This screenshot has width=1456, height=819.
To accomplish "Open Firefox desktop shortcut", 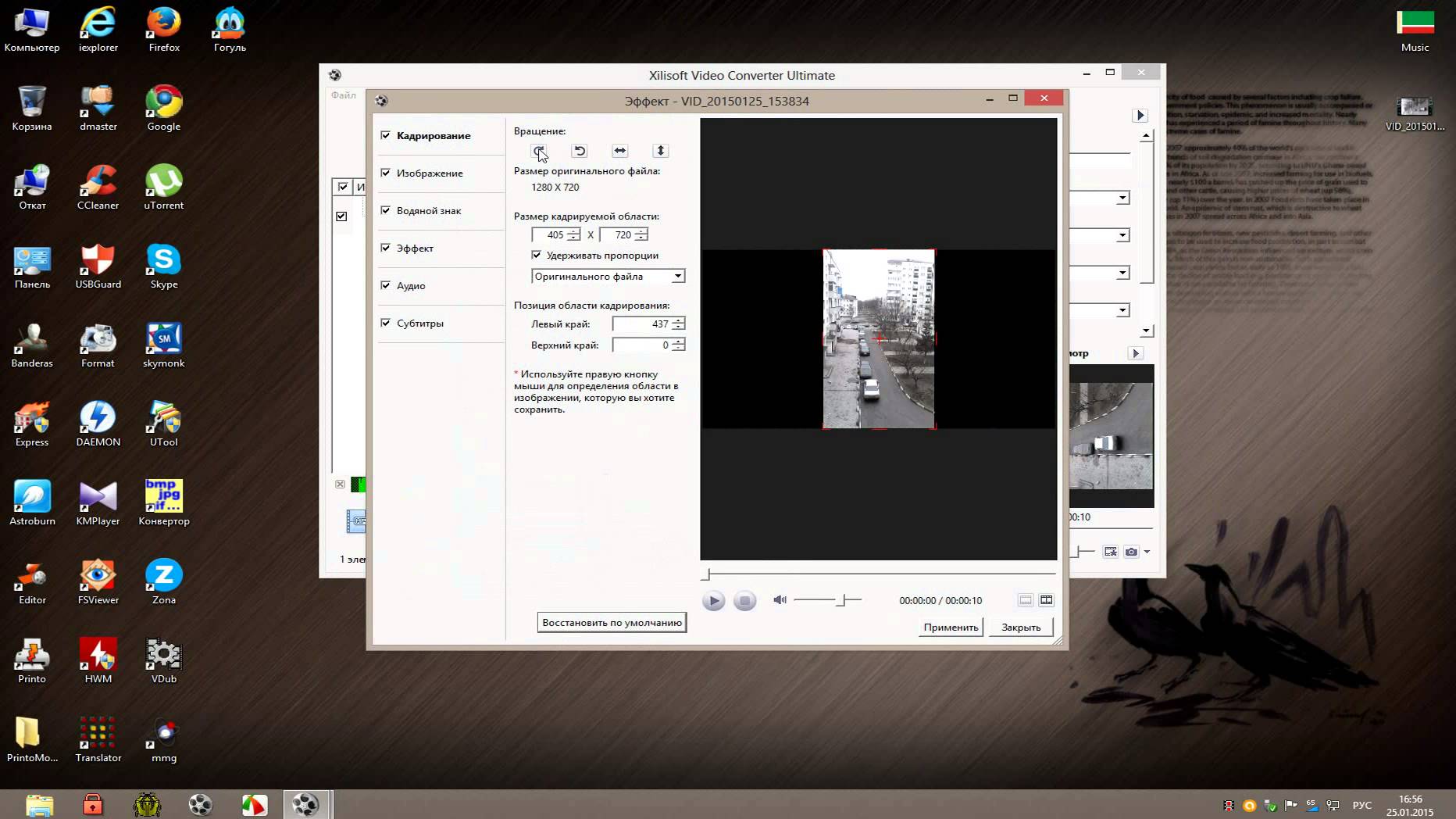I will point(164,30).
